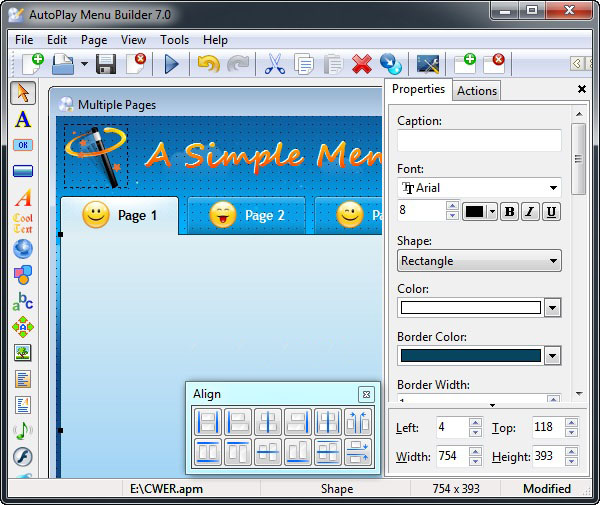Click the Caption input field
Screen dimensions: 600x505
coord(479,140)
